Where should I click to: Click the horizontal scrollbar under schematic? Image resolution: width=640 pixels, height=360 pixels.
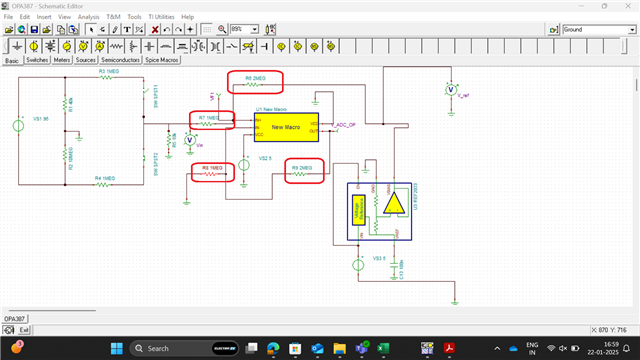pos(52,310)
